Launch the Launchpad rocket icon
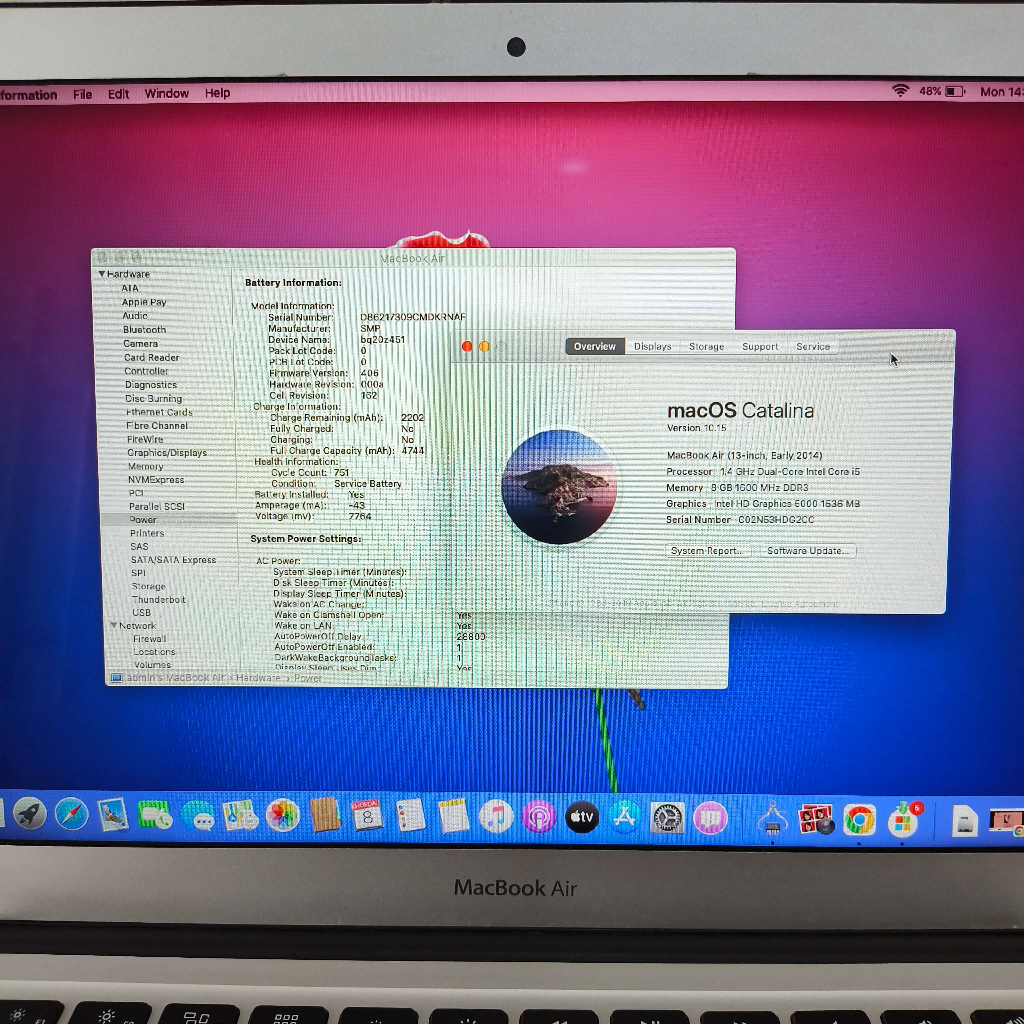 29,814
